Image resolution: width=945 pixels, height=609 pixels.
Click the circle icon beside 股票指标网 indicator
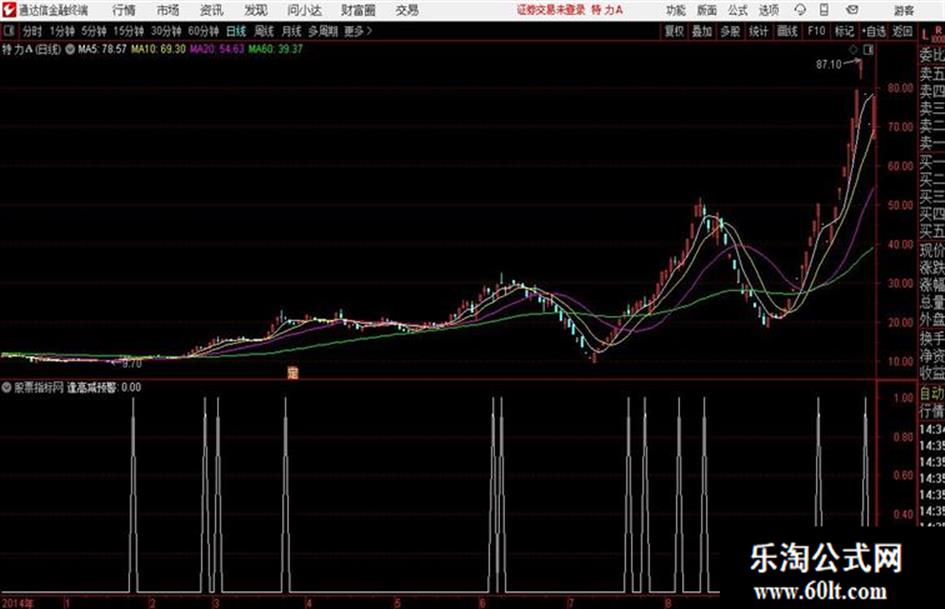pyautogui.click(x=7, y=387)
